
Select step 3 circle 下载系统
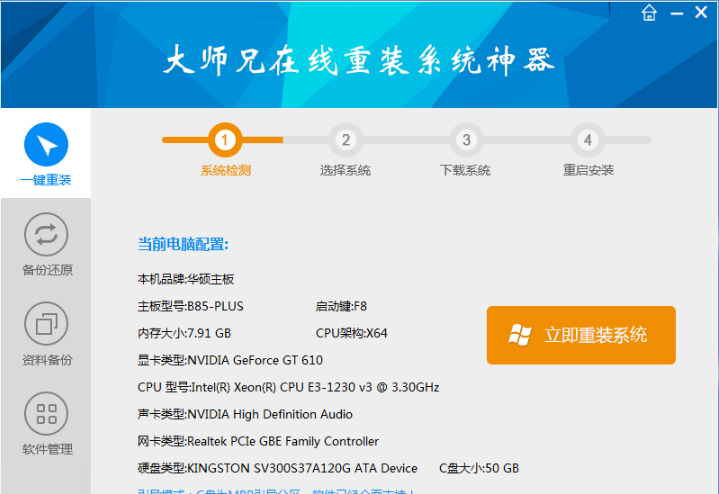click(x=466, y=139)
